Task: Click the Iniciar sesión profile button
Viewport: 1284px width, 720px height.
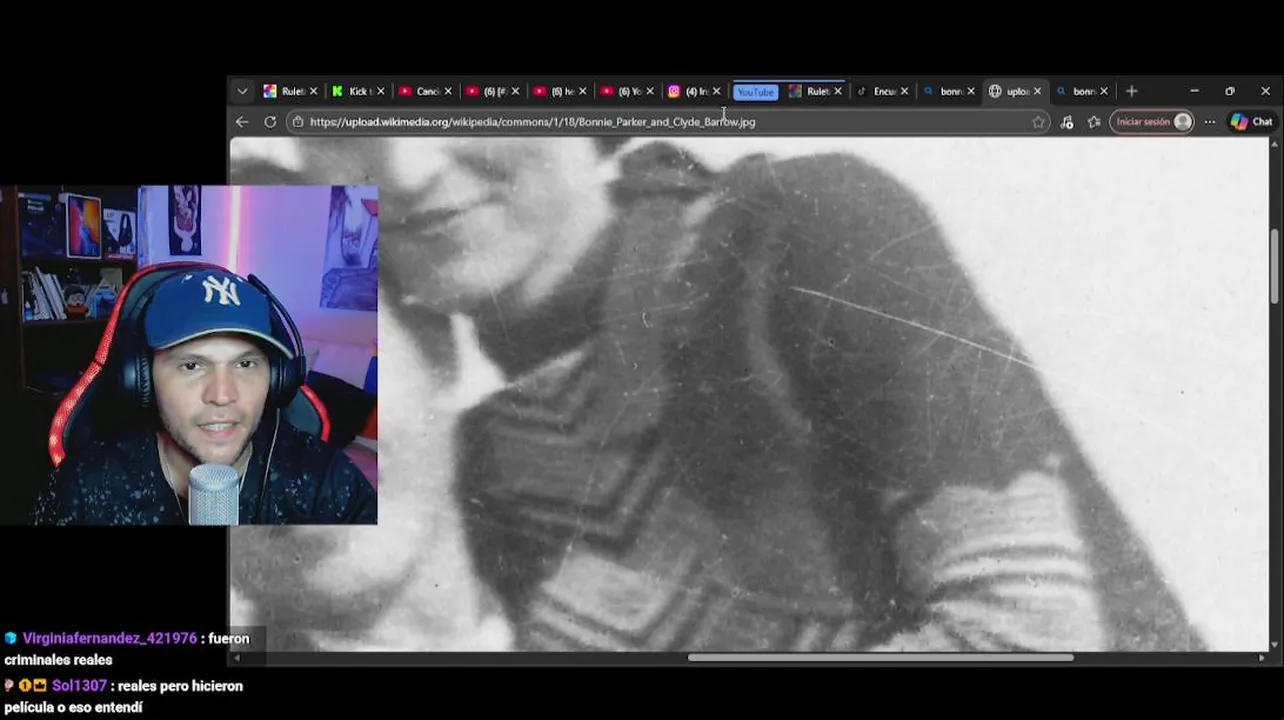Action: click(x=1151, y=122)
